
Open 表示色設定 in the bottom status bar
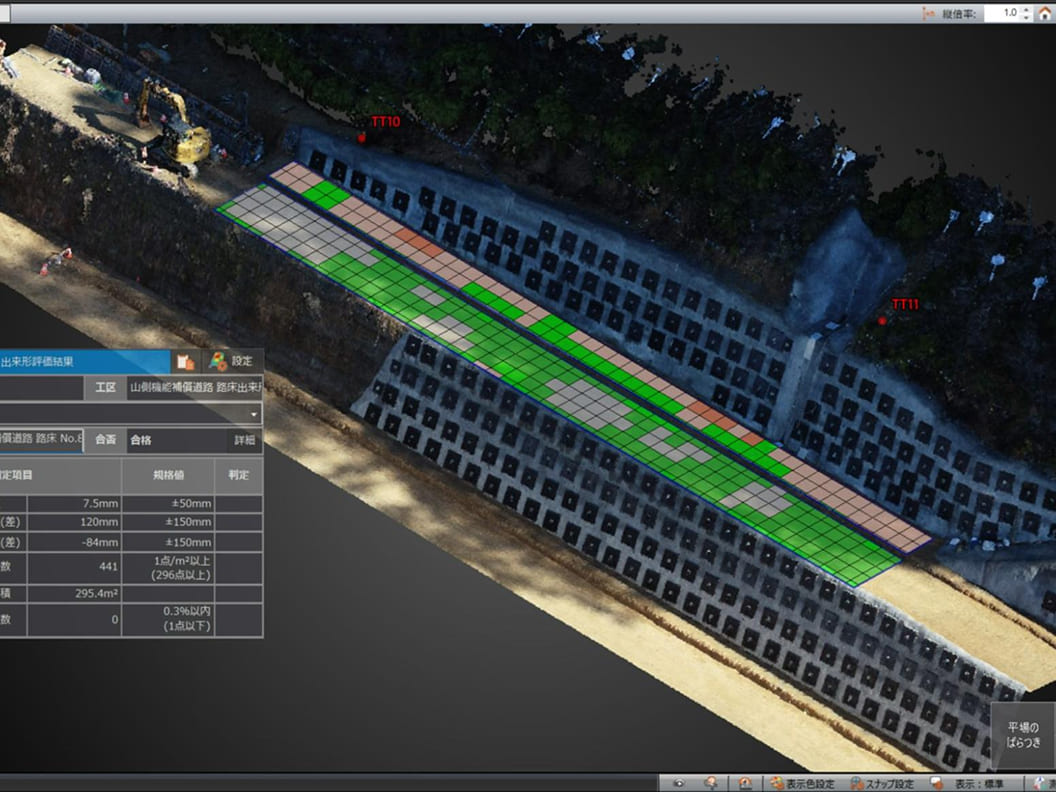click(802, 783)
